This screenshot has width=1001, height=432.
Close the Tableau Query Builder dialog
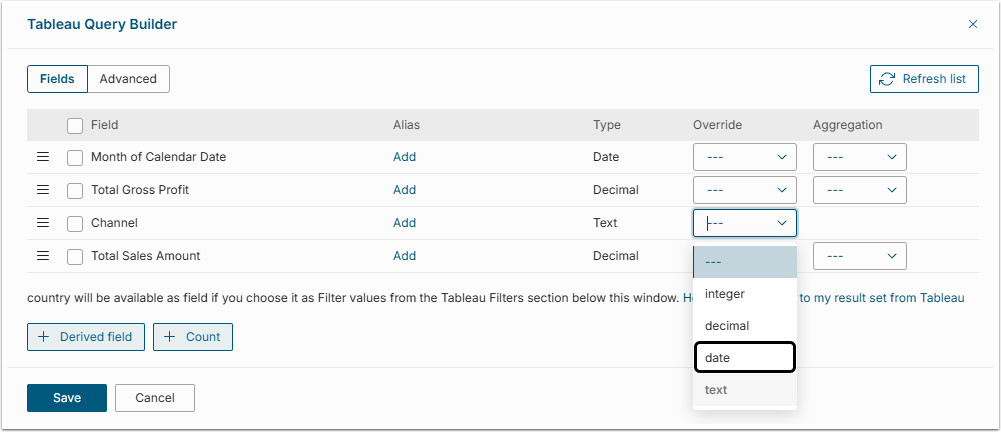pyautogui.click(x=973, y=24)
